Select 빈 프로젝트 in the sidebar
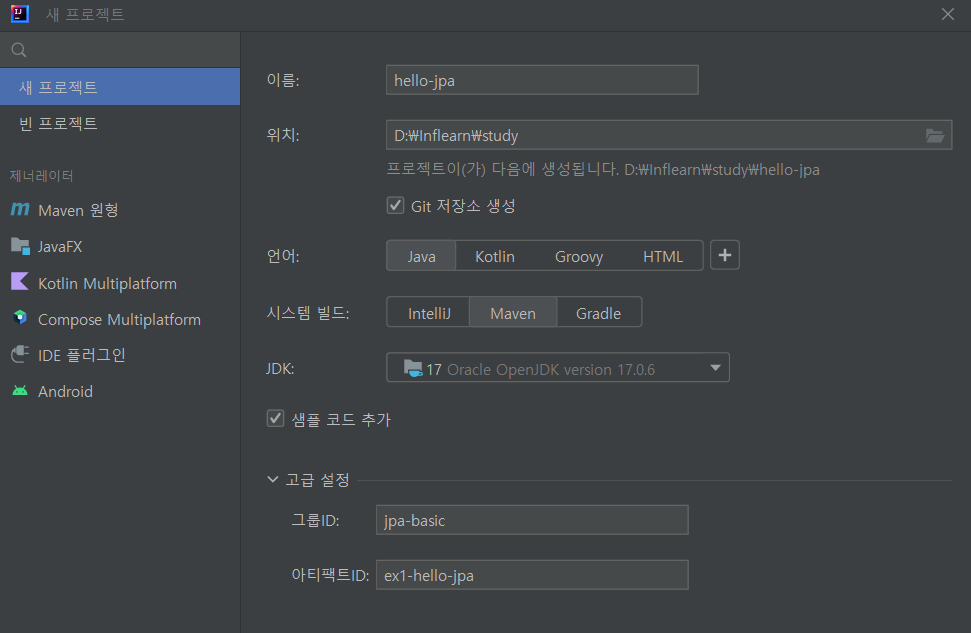 pos(120,123)
